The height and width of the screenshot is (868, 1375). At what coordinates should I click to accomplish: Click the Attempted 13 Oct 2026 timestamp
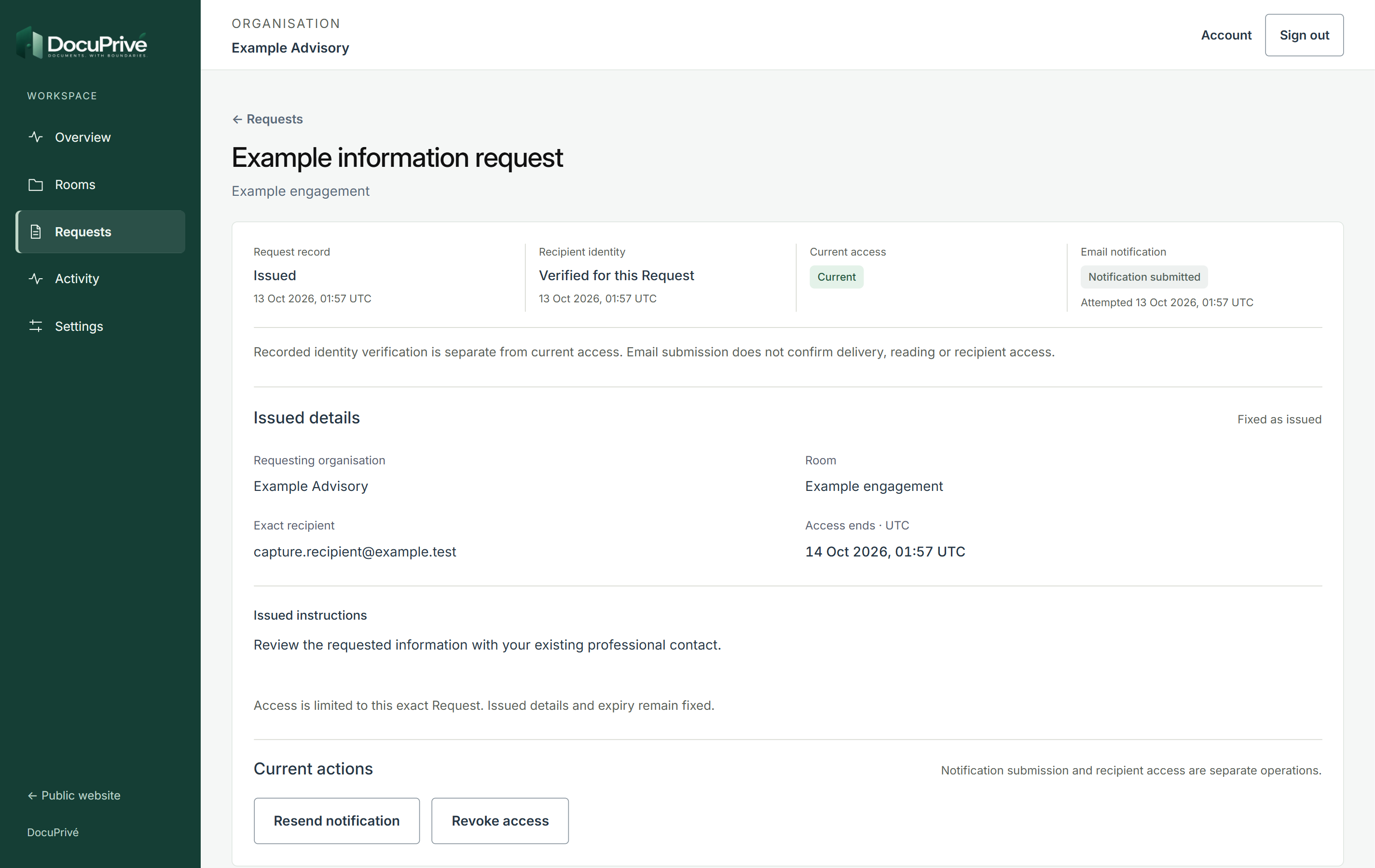coord(1167,302)
